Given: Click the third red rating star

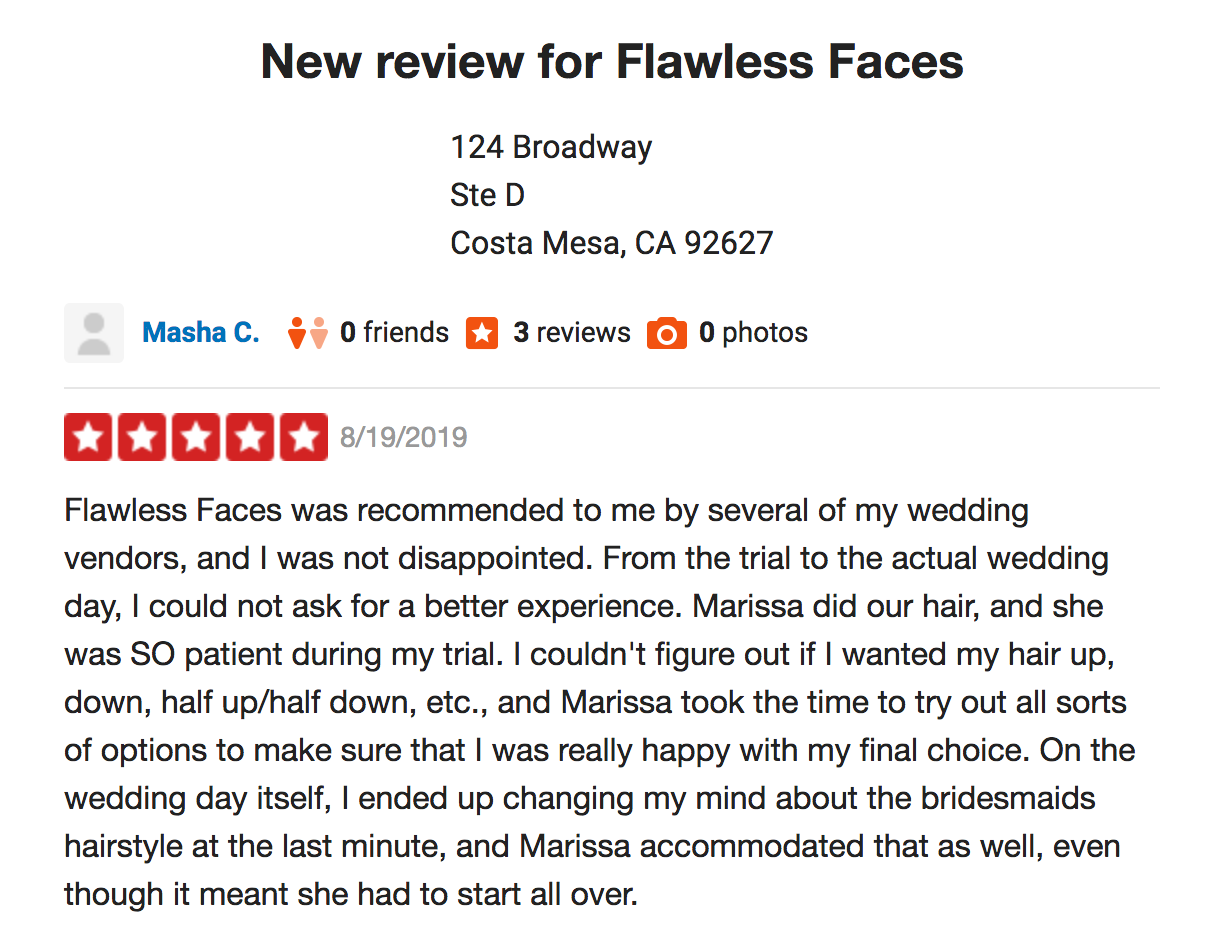Looking at the screenshot, I should click(x=196, y=437).
